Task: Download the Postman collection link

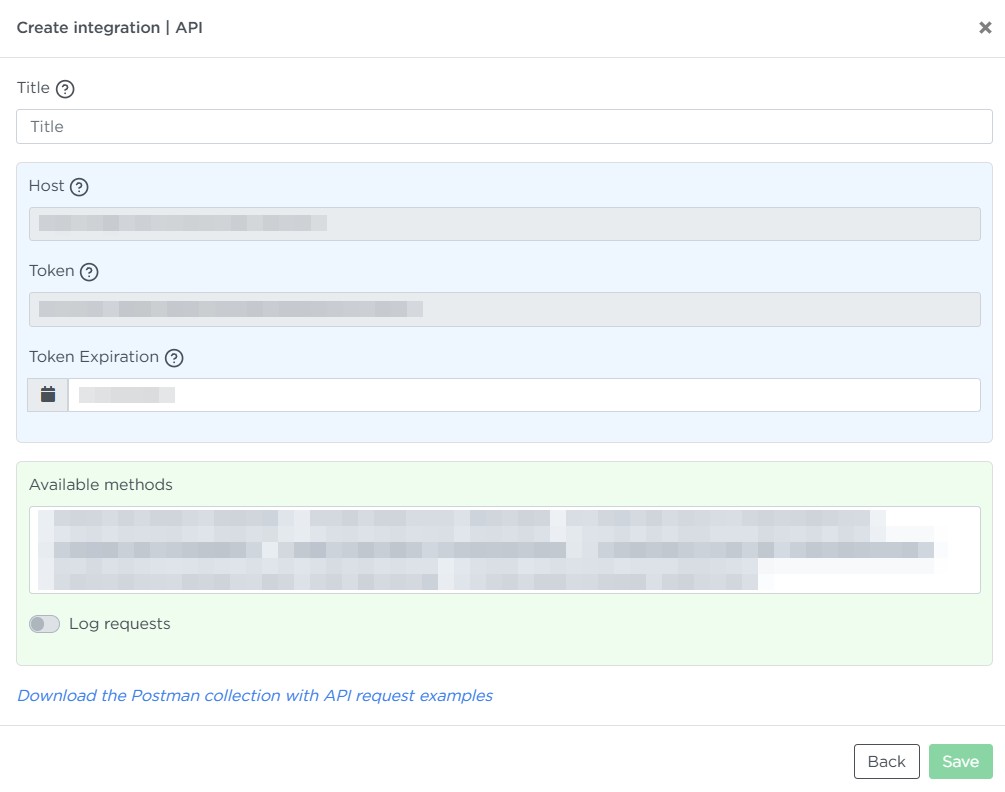Action: (255, 695)
